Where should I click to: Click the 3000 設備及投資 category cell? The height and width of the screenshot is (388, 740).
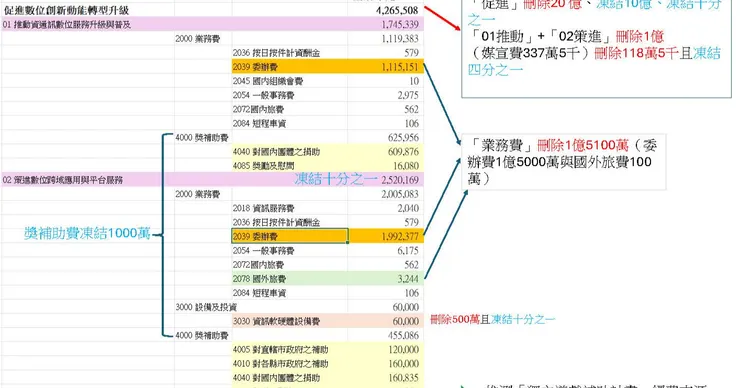203,307
